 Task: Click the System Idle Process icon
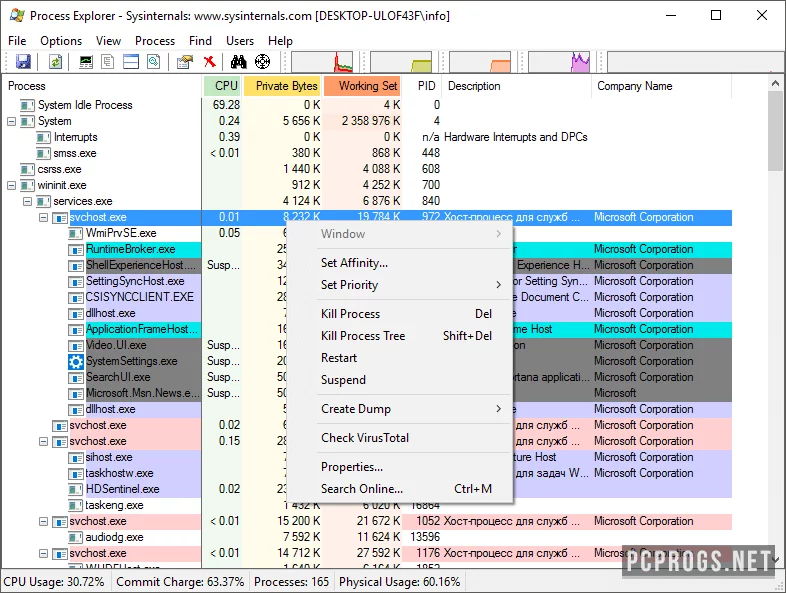pyautogui.click(x=27, y=105)
